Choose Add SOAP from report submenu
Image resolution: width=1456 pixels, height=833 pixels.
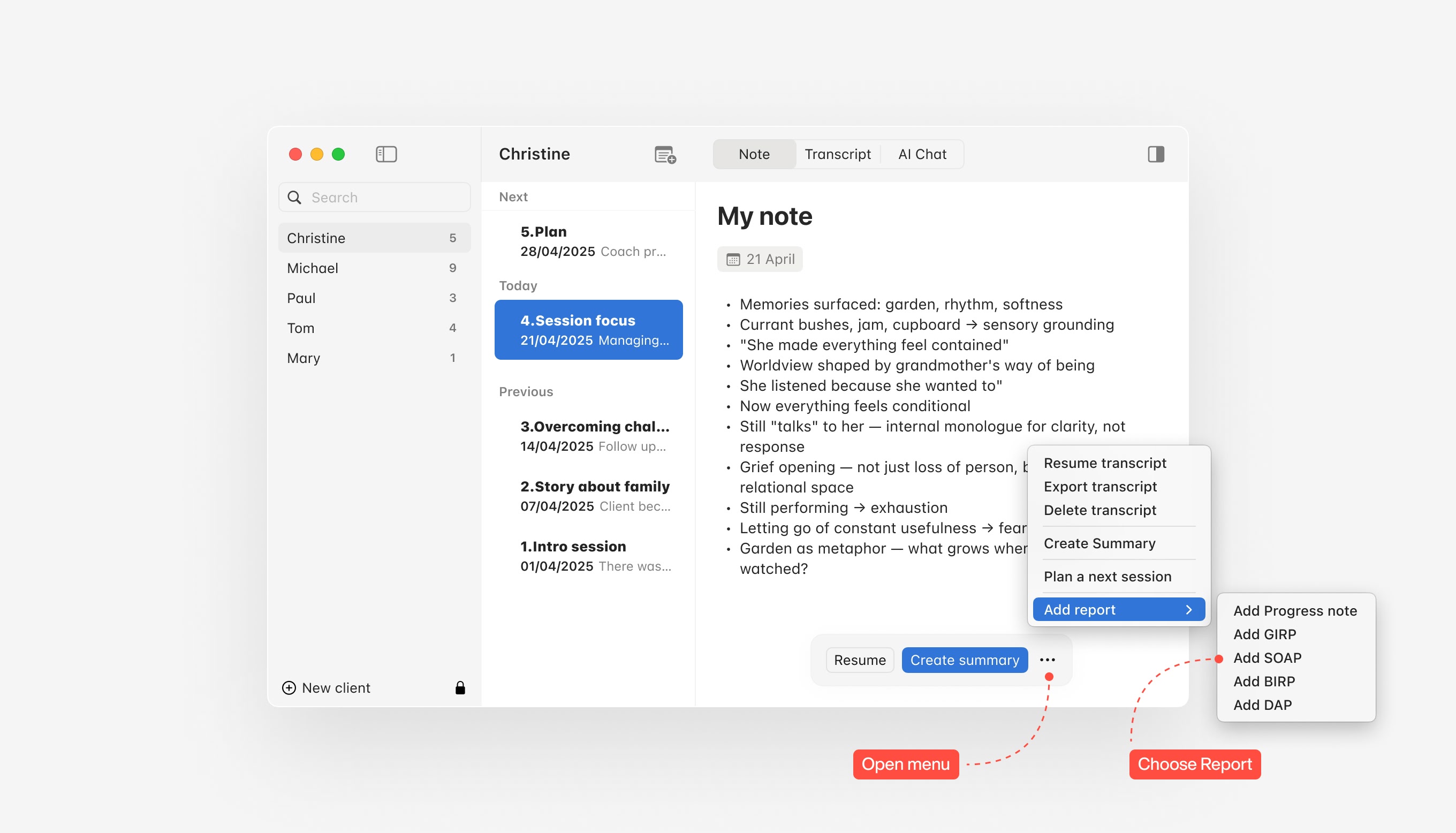[1267, 658]
